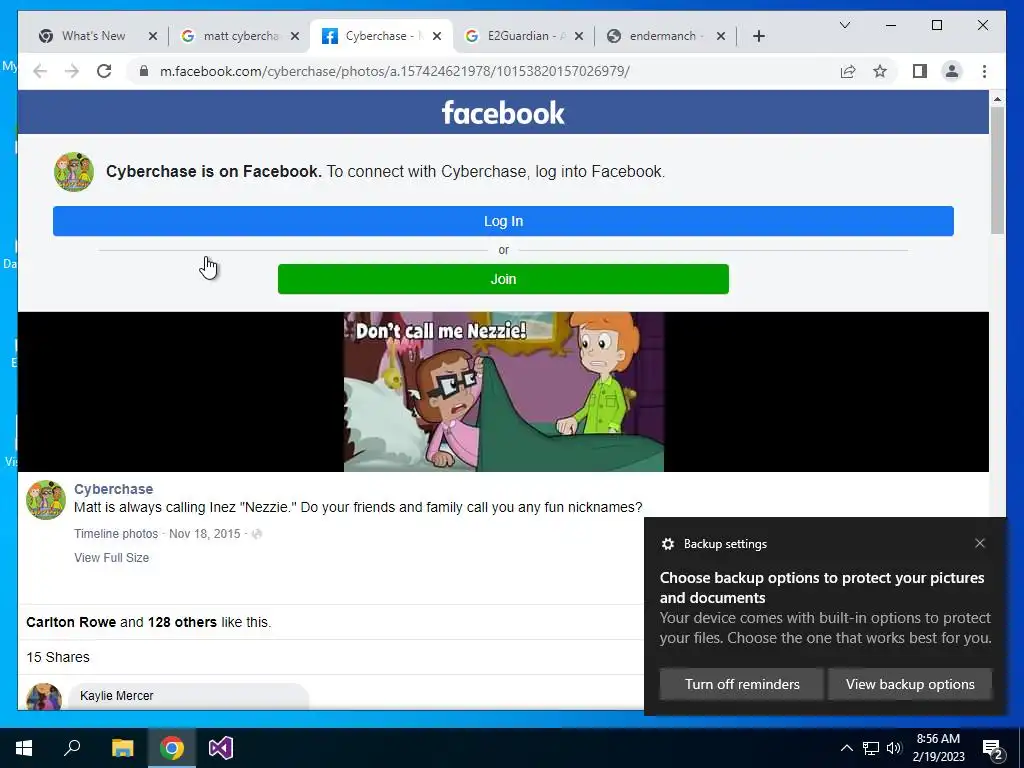Show hidden system tray icons
Viewport: 1024px width, 768px height.
tap(846, 748)
